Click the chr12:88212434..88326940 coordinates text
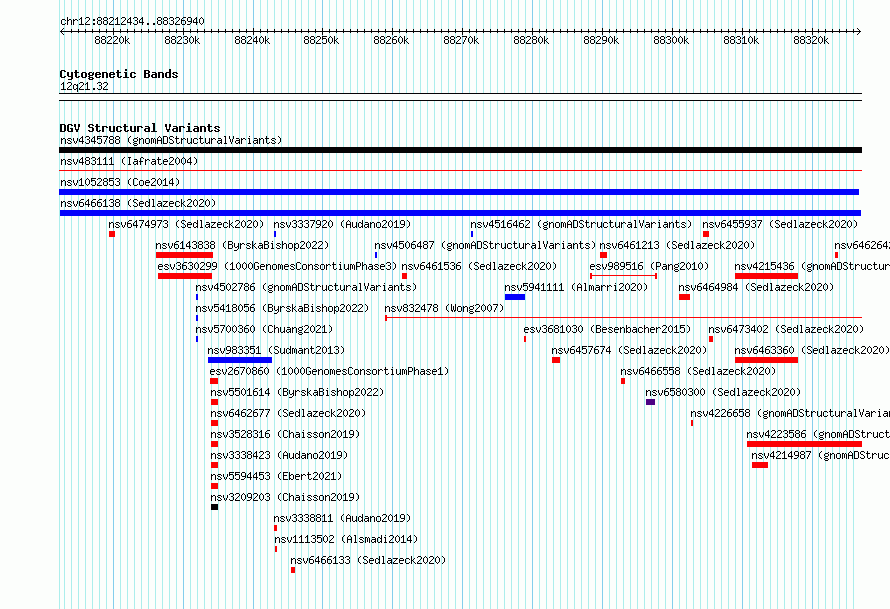The width and height of the screenshot is (890, 609). click(x=132, y=21)
